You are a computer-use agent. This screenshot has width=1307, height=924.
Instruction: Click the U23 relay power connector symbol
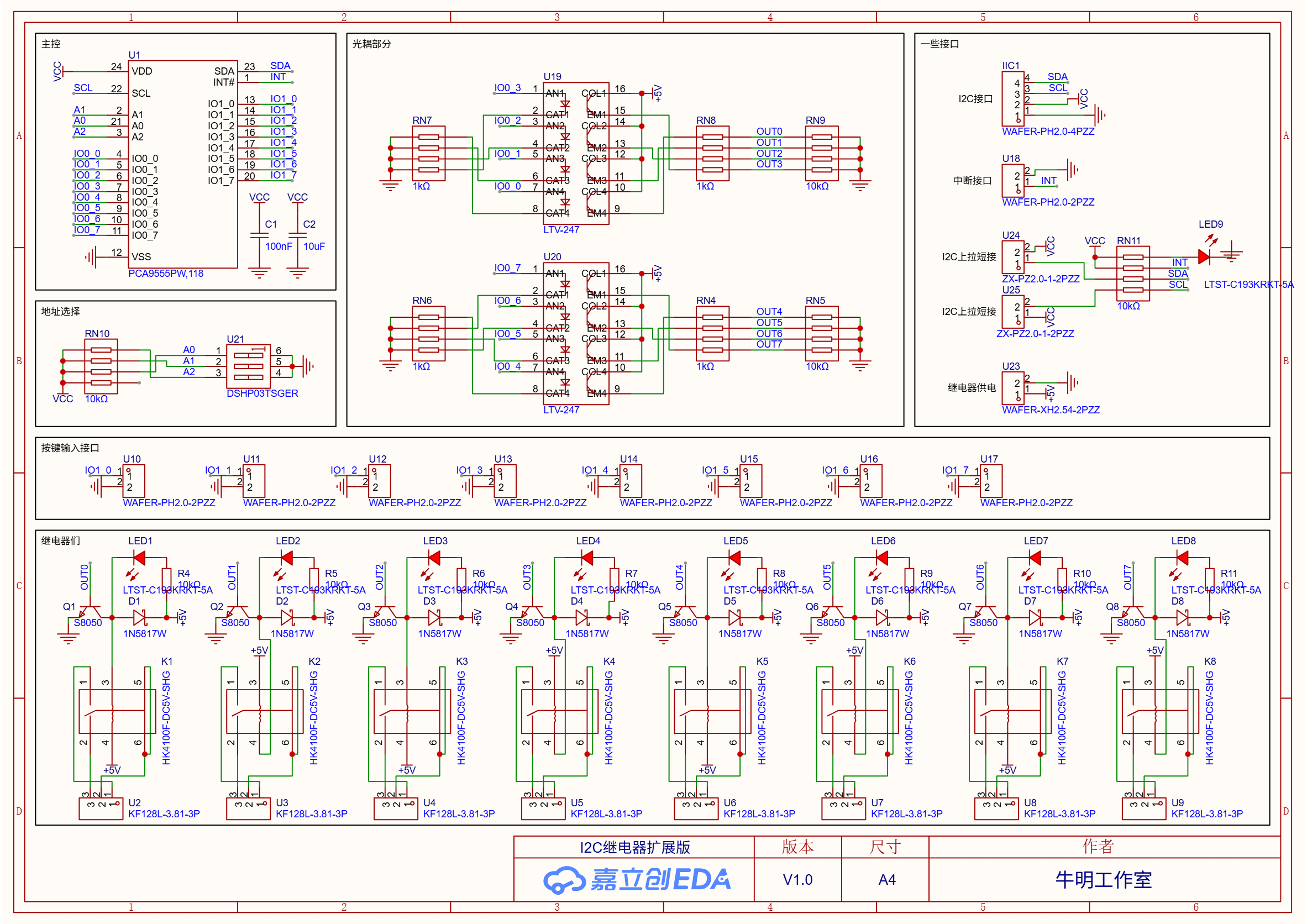[1012, 389]
